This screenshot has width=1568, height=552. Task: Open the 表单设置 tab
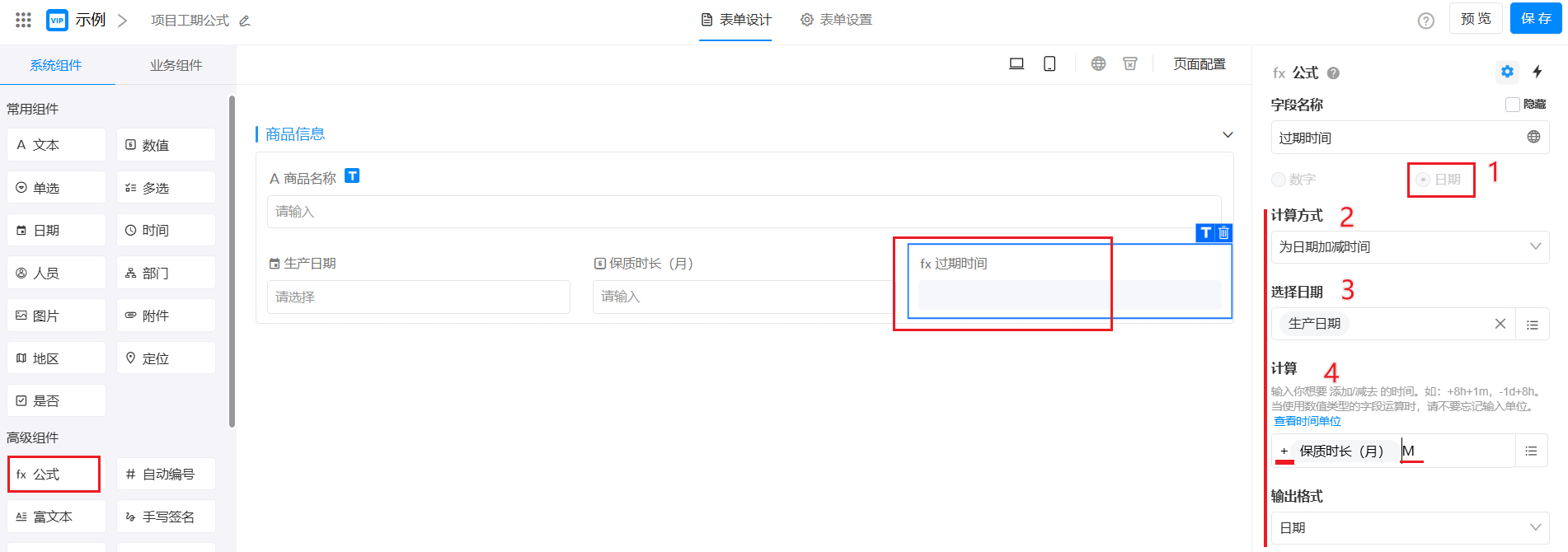tap(836, 20)
